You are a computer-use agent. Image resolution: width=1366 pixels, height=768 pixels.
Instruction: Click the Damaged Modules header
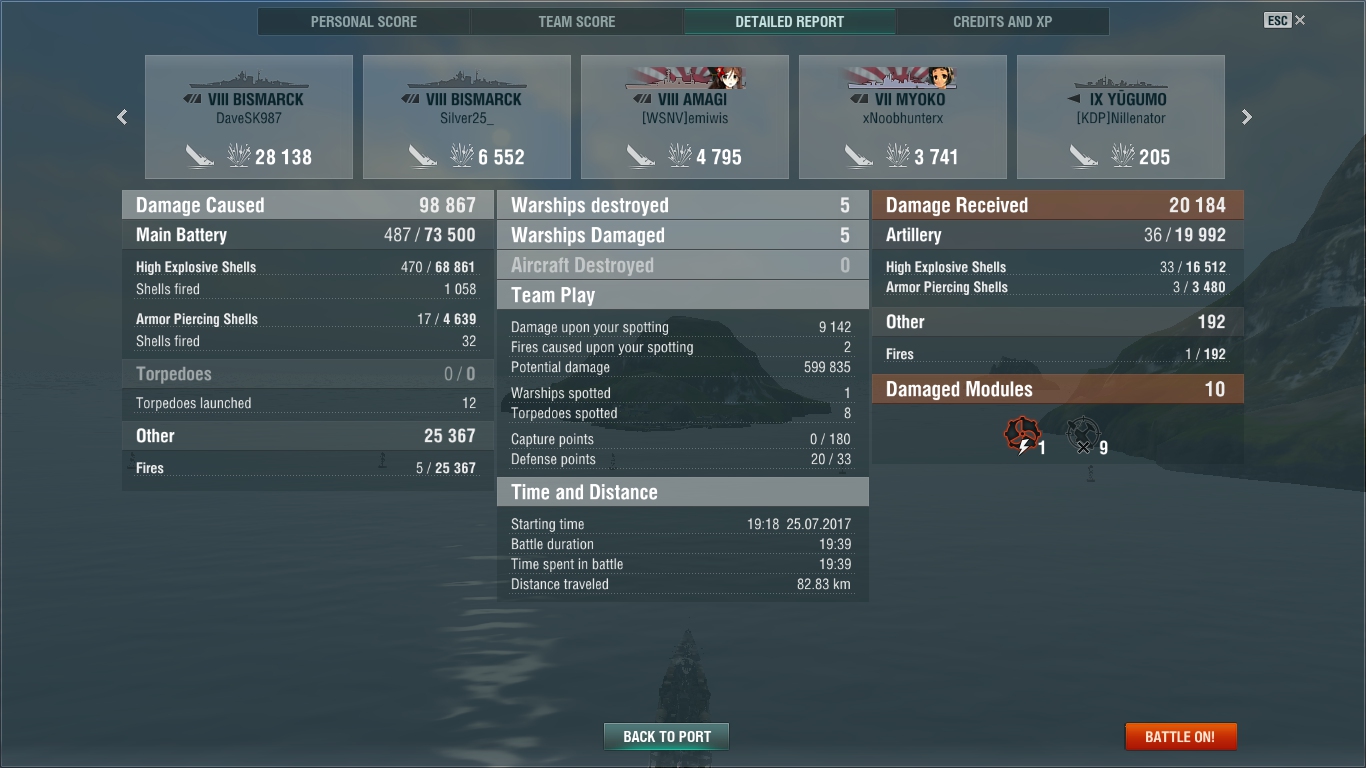[1058, 389]
